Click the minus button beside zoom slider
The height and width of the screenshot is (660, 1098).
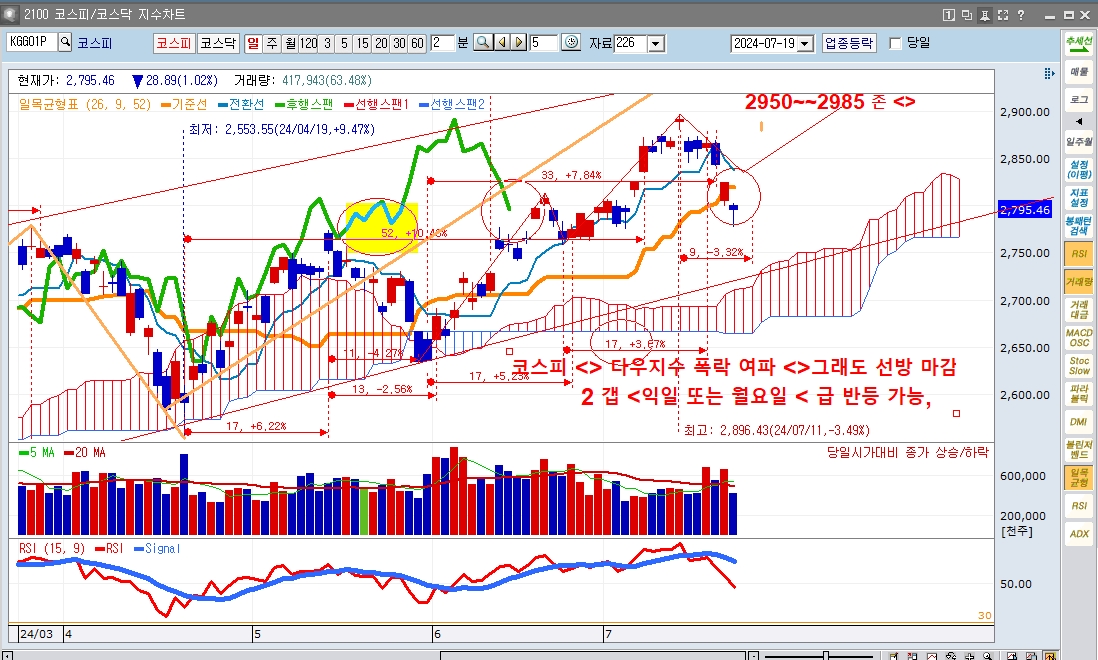point(753,656)
